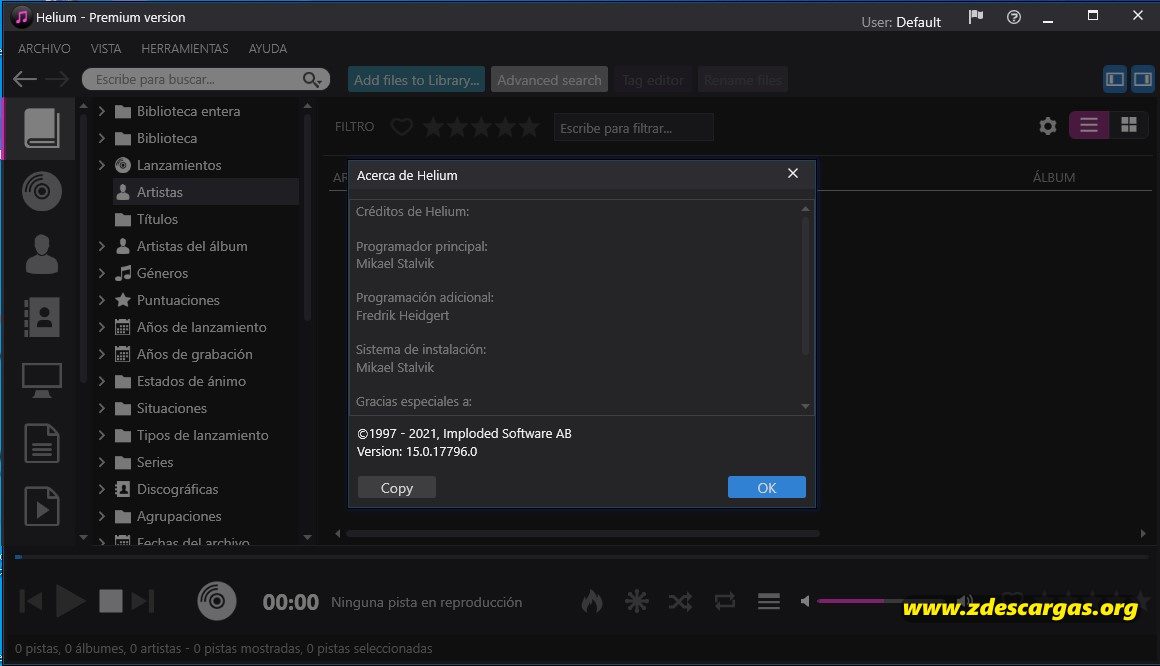1160x666 pixels.
Task: Click the tree panel scroll down arrow
Action: tap(307, 537)
